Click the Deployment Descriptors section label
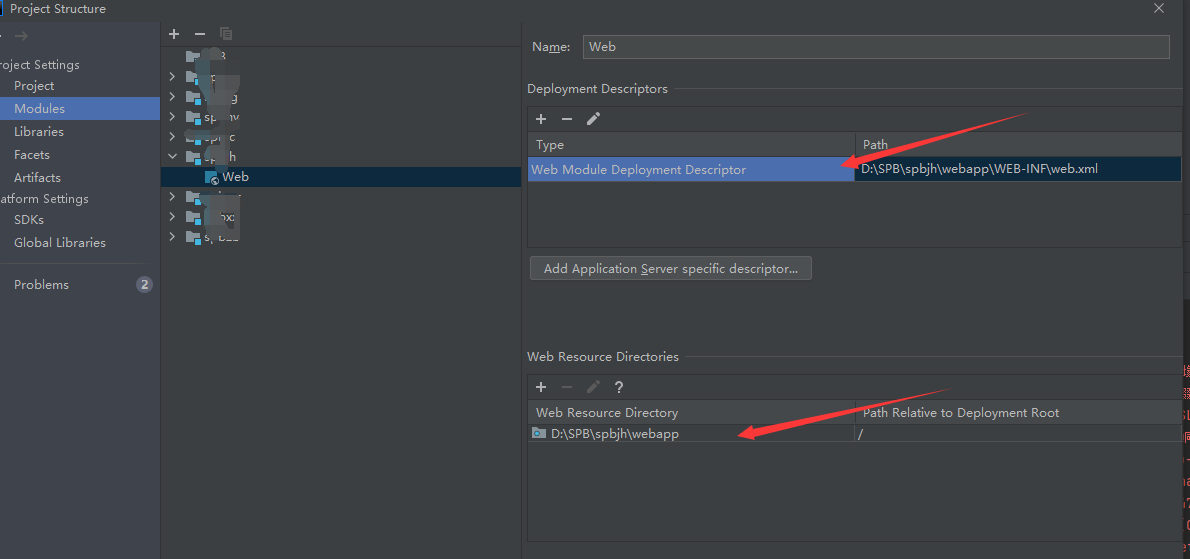Image resolution: width=1190 pixels, height=559 pixels. 597,89
